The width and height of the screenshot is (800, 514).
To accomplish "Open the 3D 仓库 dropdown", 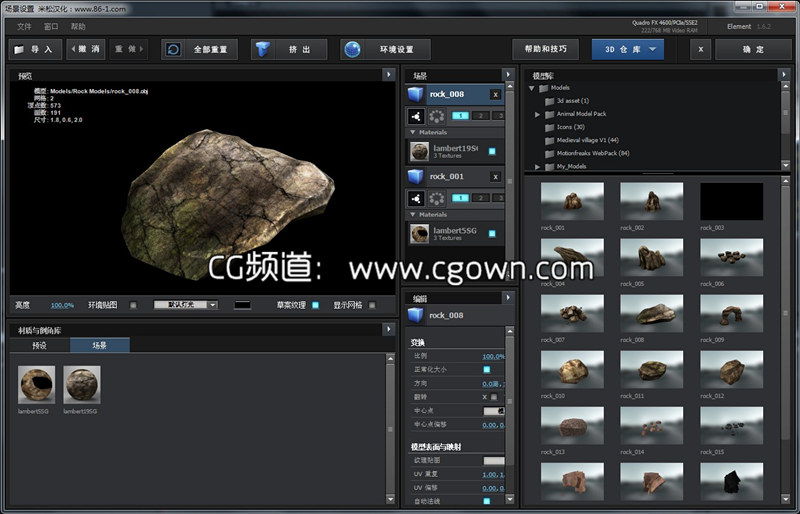I will pyautogui.click(x=628, y=50).
